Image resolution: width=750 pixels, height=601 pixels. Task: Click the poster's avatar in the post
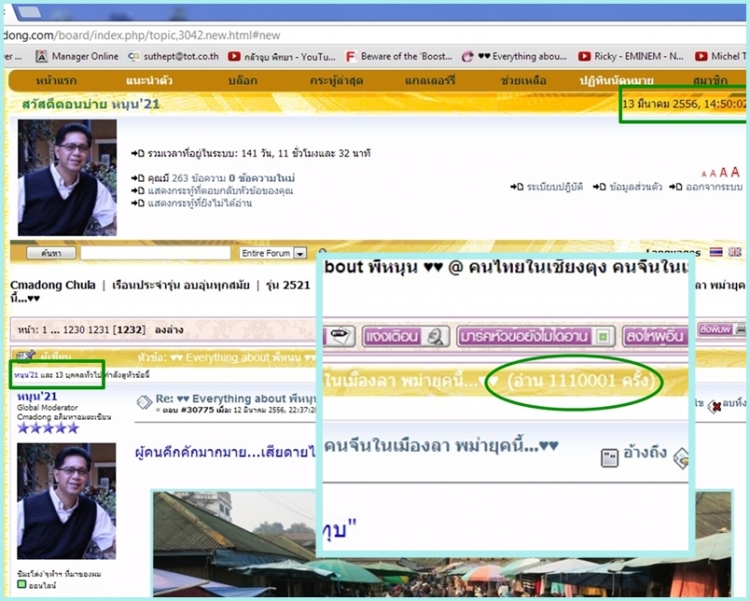pos(66,501)
